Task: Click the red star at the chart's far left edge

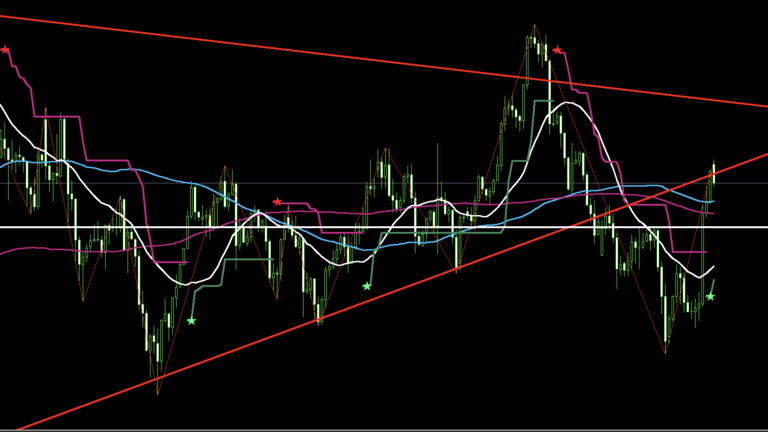Action: tap(5, 49)
